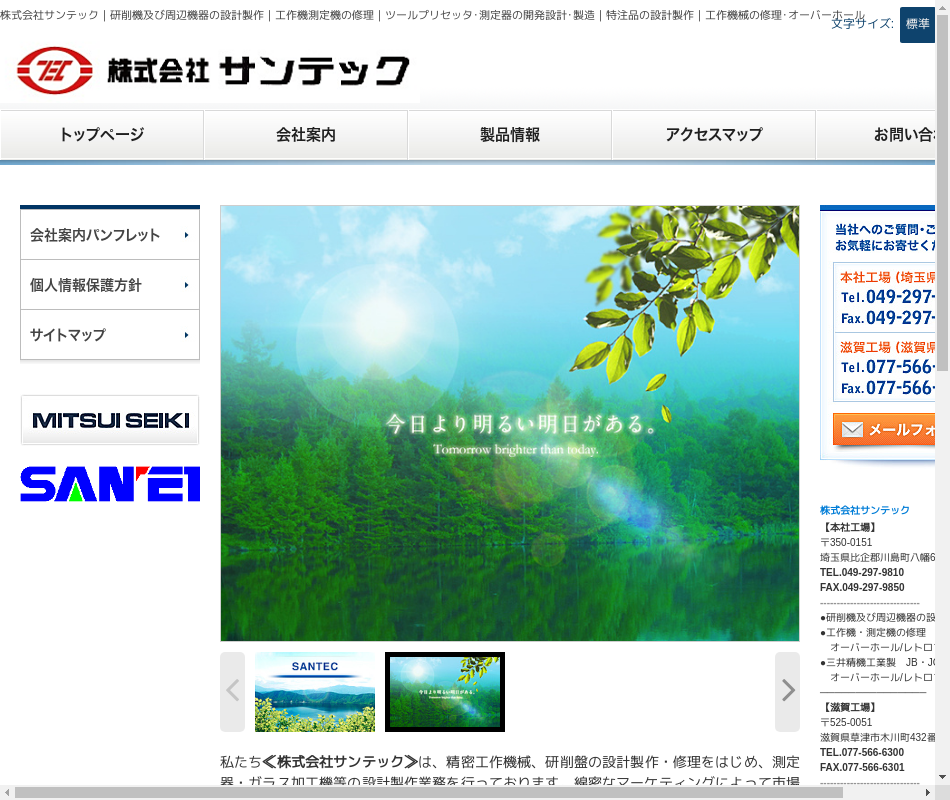The height and width of the screenshot is (800, 950).
Task: Click the Suntec company logo
Action: point(213,70)
